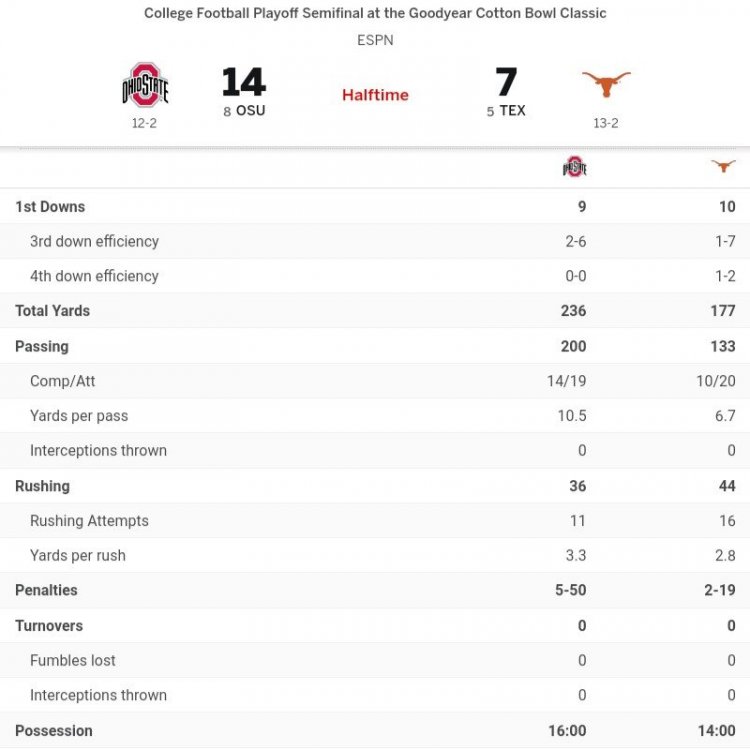Select the Possession row label
The image size is (750, 750).
pyautogui.click(x=54, y=731)
